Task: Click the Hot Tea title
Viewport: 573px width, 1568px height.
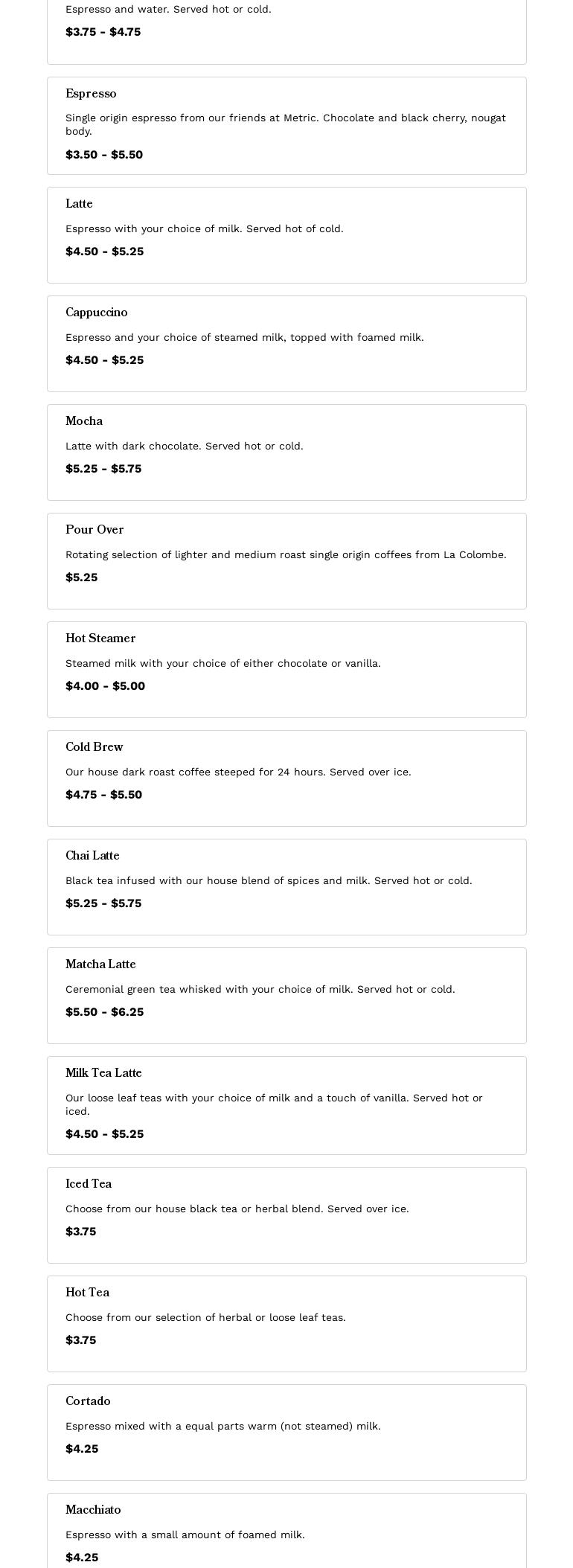Action: click(x=87, y=1293)
